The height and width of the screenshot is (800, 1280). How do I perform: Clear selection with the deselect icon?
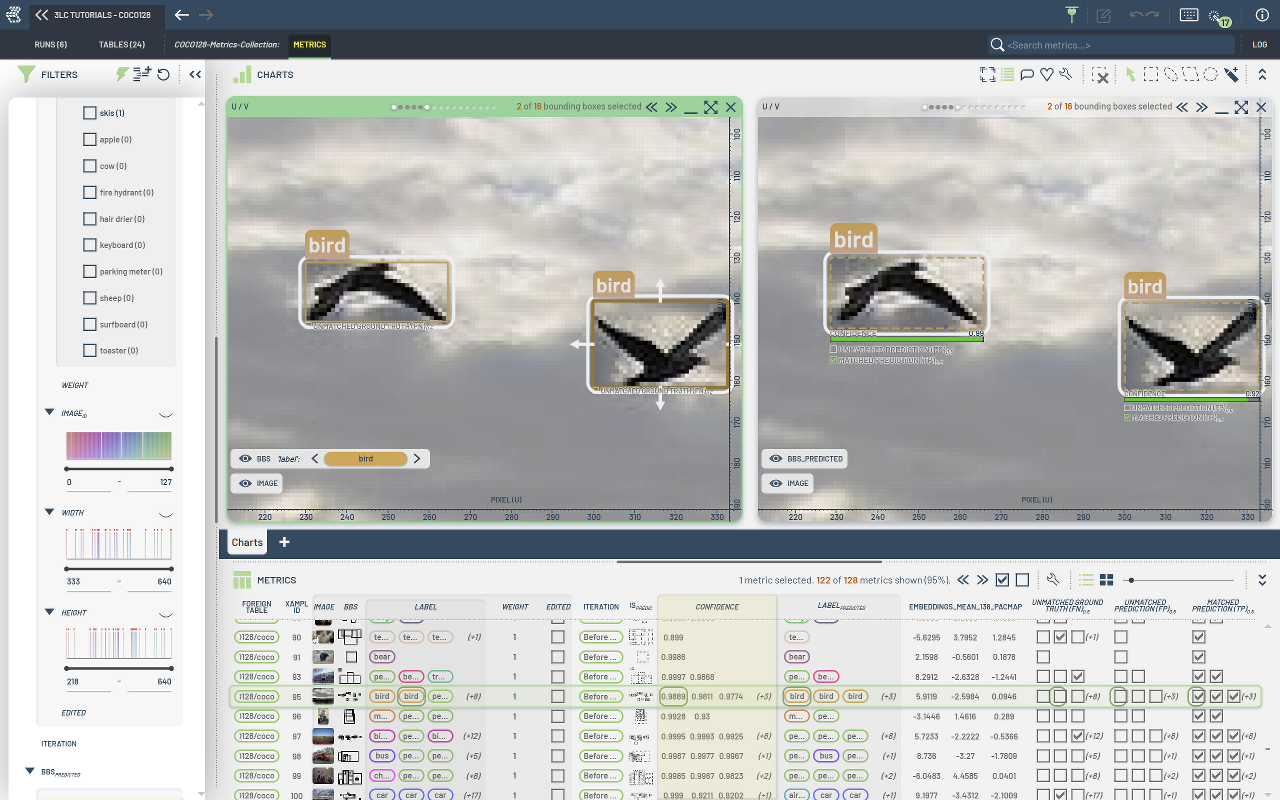1099,75
